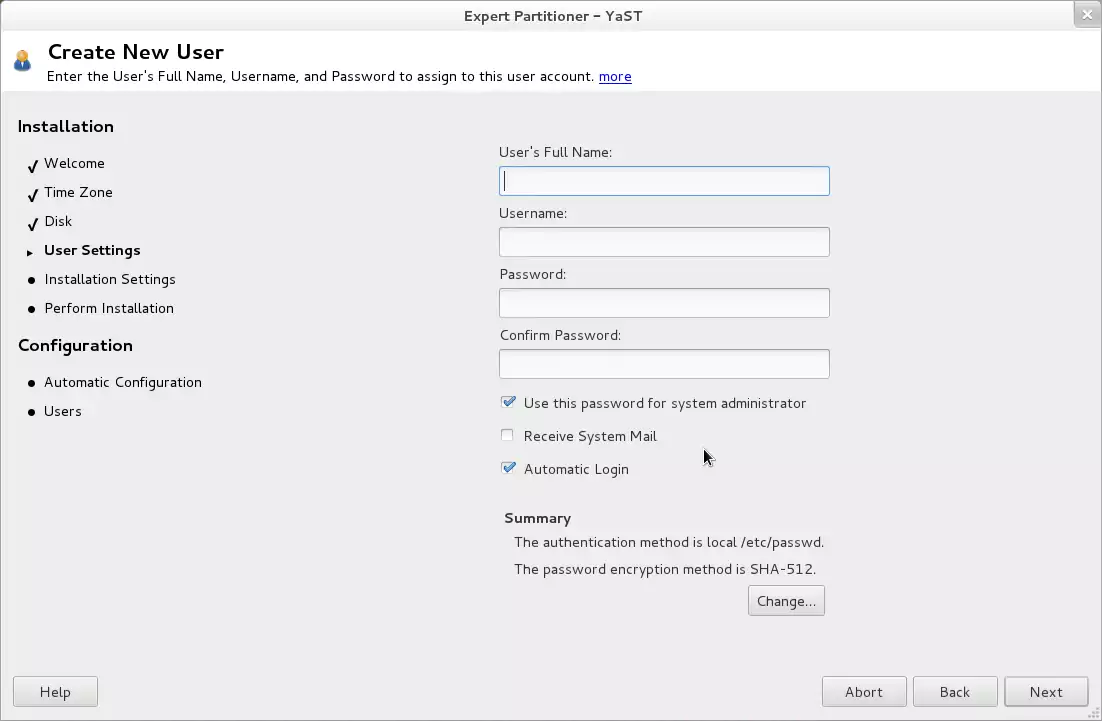Click the user icon beside Create New User
The image size is (1102, 721).
click(x=22, y=61)
